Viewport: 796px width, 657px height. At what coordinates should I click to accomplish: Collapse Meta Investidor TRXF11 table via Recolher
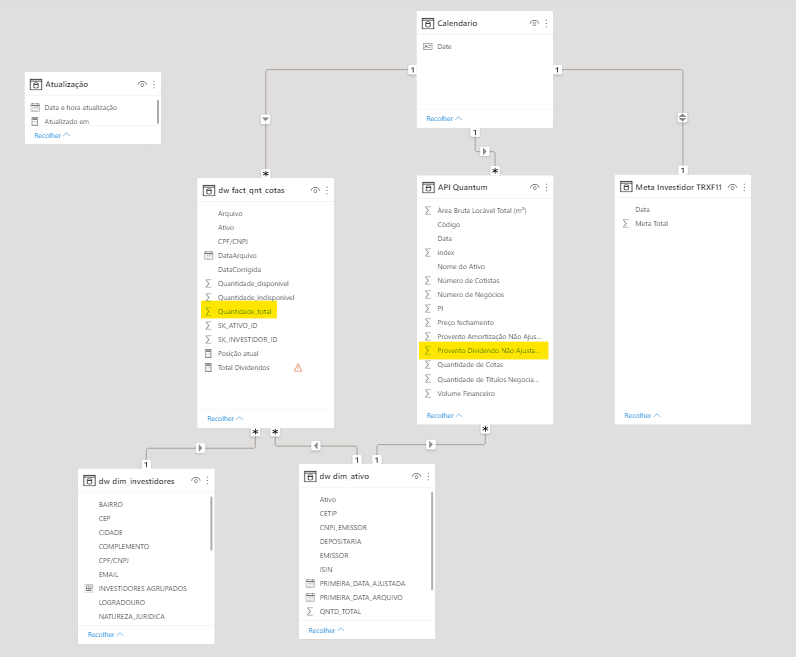coord(643,415)
